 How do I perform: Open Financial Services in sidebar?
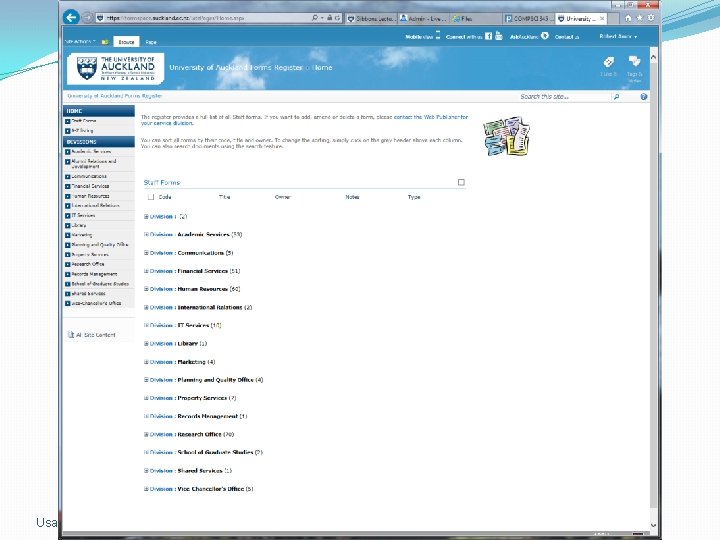[90, 186]
